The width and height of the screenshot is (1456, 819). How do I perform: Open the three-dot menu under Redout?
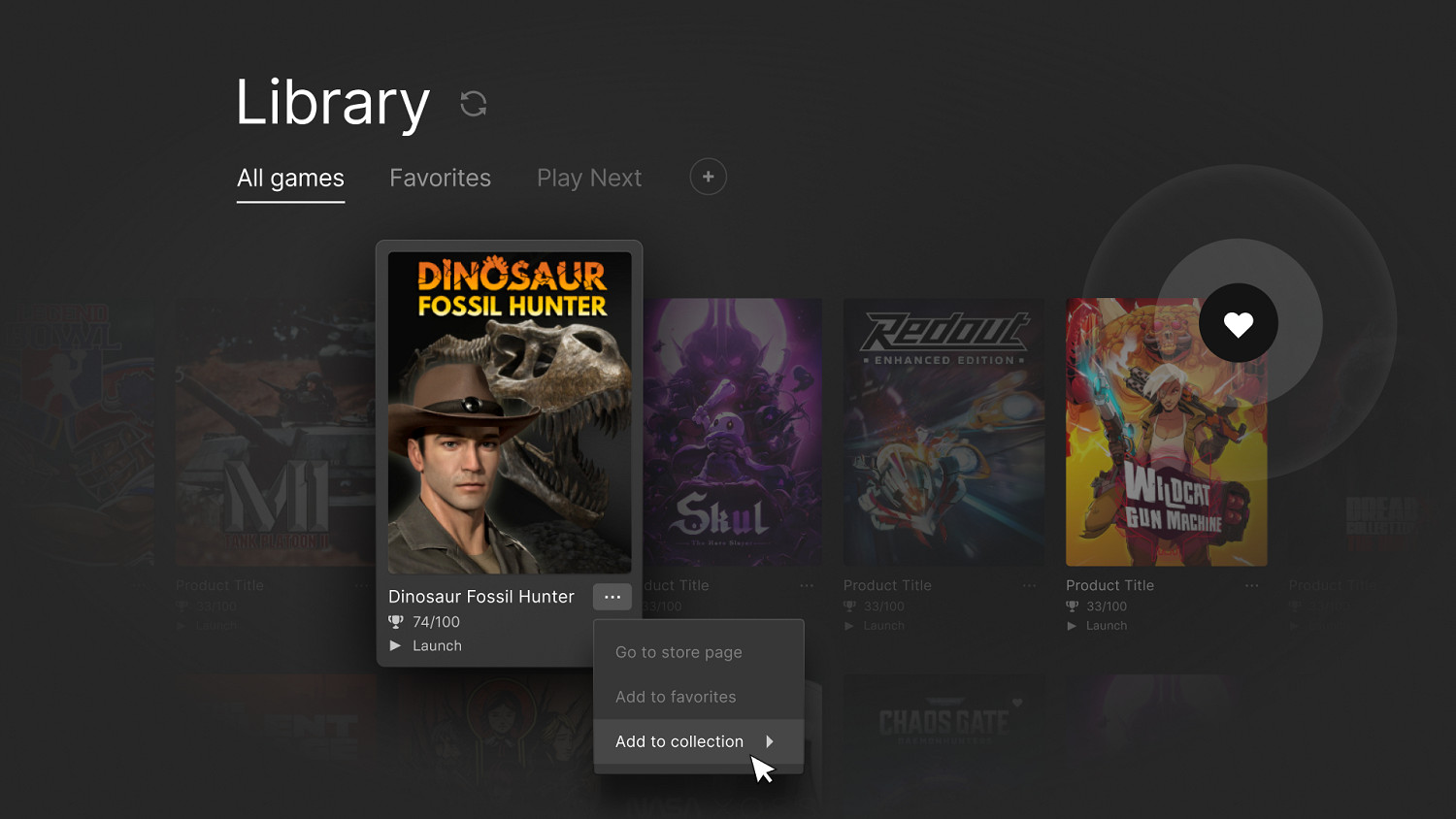pyautogui.click(x=1029, y=586)
